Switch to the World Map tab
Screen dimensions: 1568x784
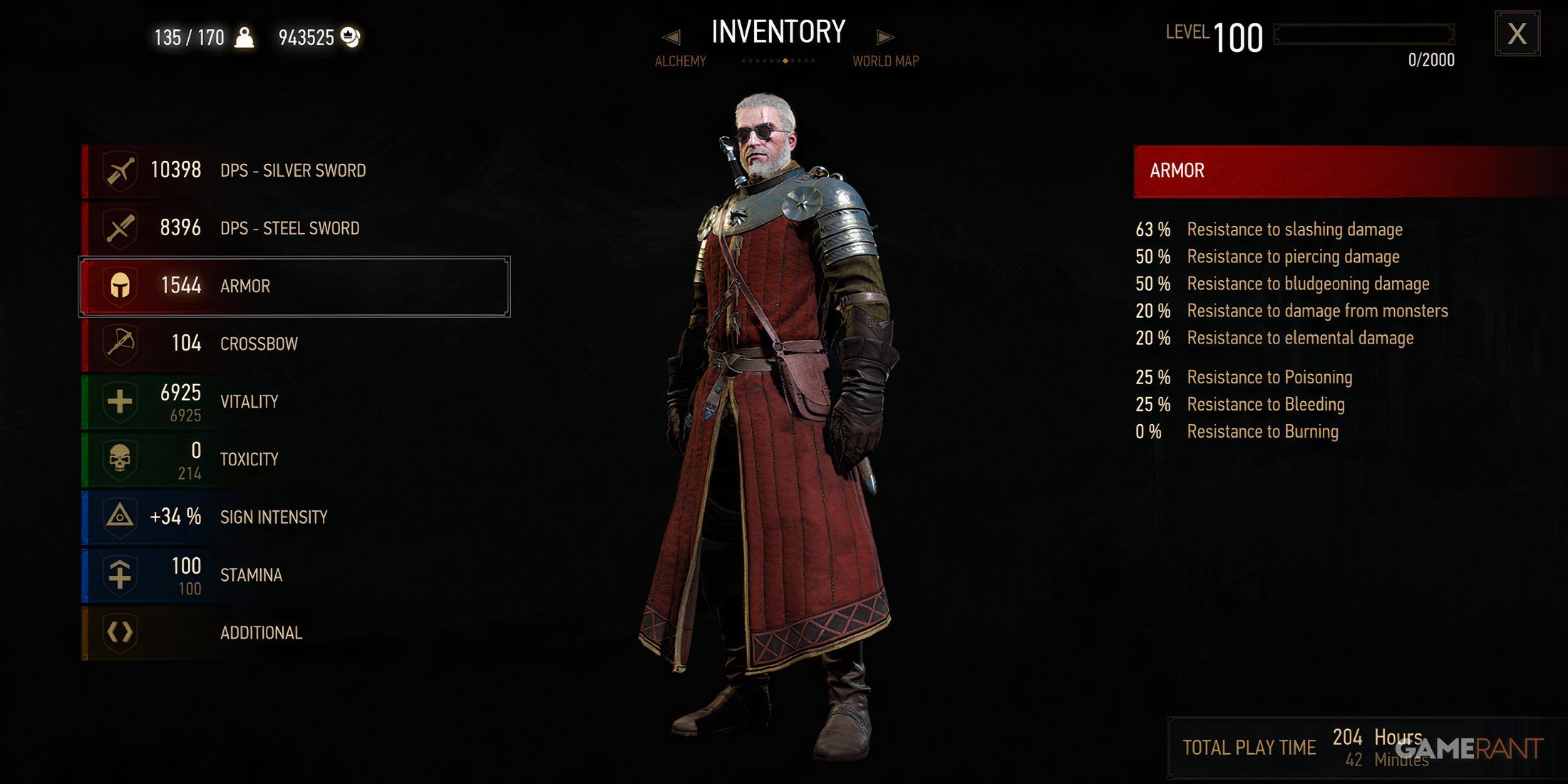886,61
